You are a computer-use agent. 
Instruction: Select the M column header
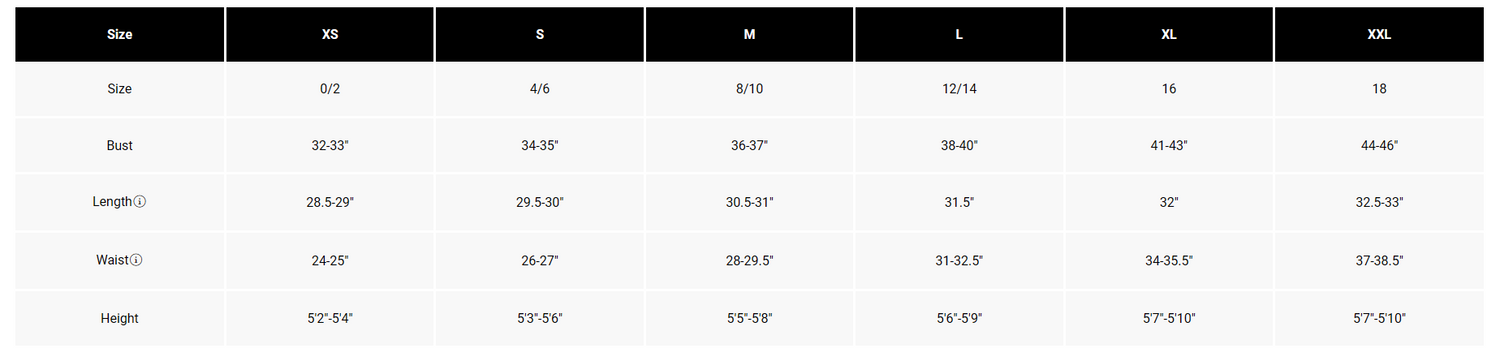coord(750,34)
